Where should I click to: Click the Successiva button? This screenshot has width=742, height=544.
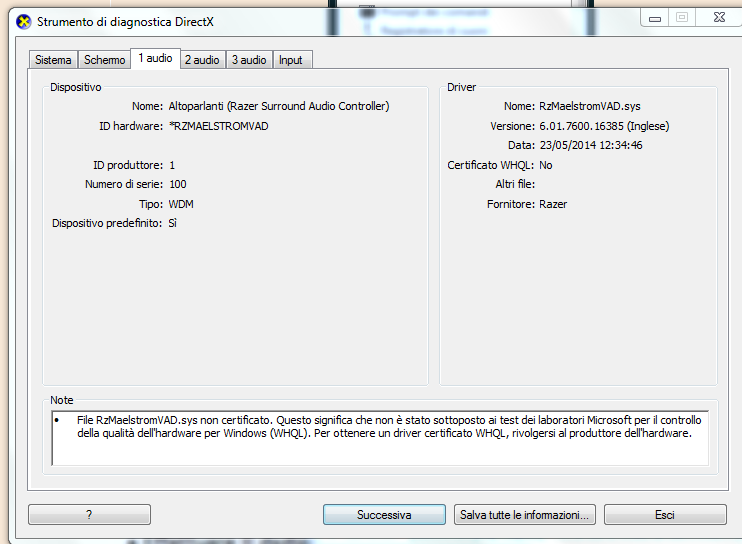[x=384, y=515]
